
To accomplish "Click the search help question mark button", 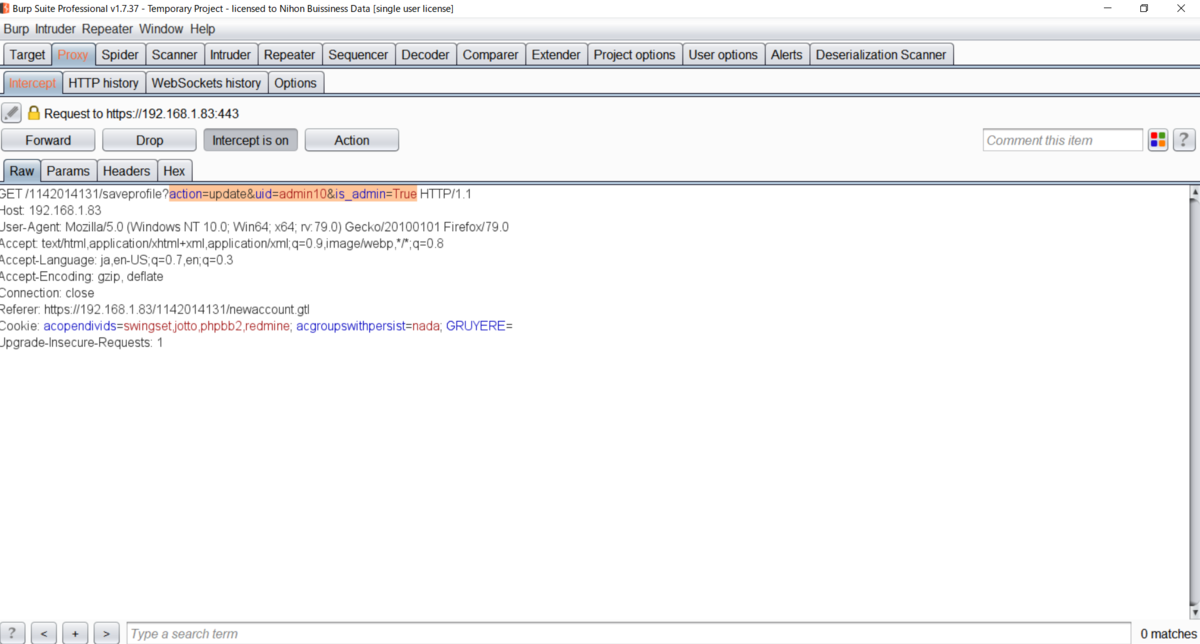I will pyautogui.click(x=12, y=633).
